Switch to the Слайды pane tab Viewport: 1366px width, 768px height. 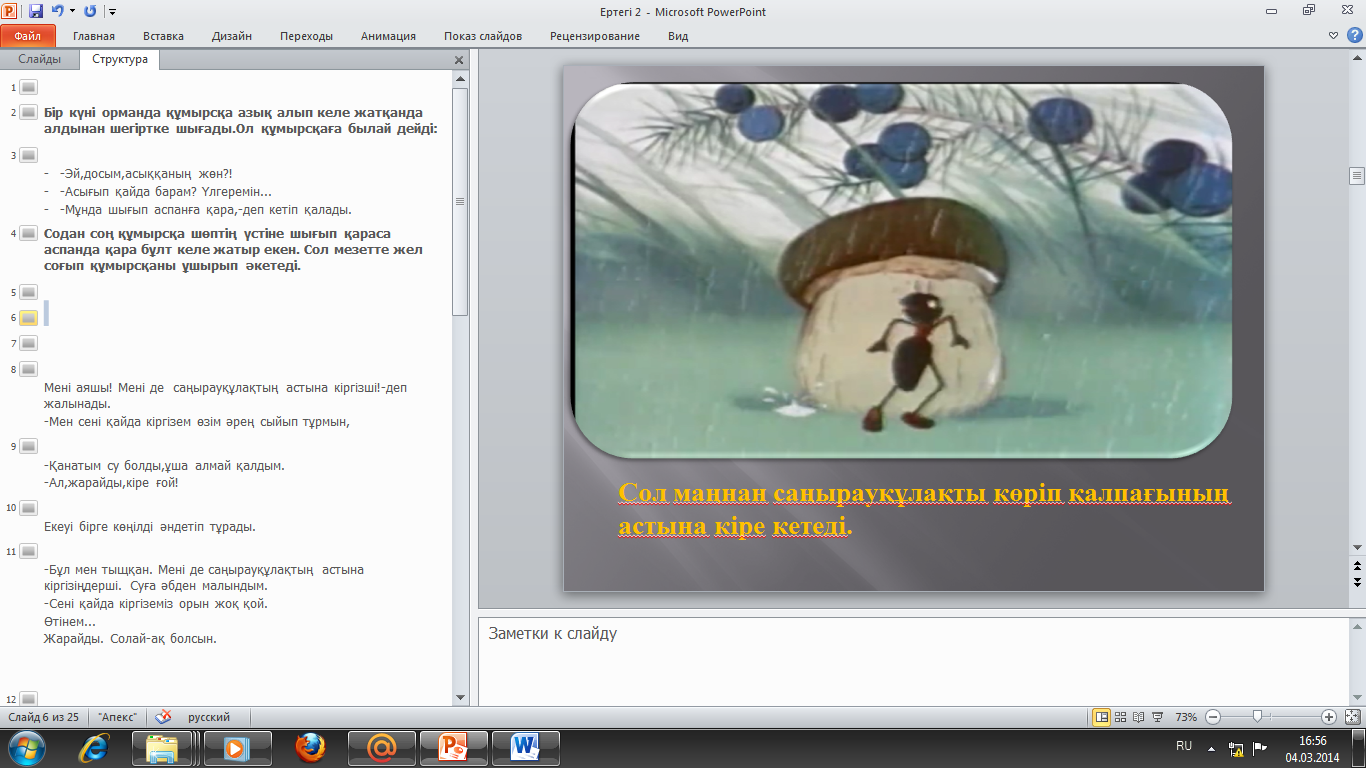click(39, 59)
